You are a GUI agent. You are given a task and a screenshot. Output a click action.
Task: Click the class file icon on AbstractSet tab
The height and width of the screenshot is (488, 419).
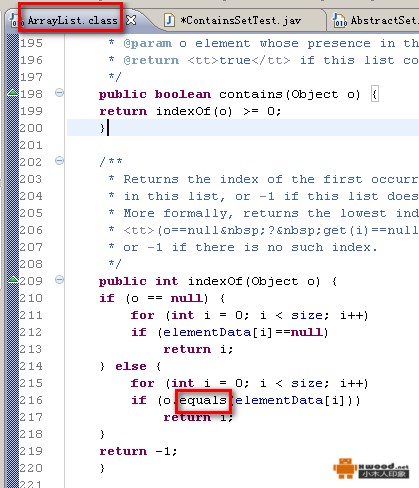340,20
